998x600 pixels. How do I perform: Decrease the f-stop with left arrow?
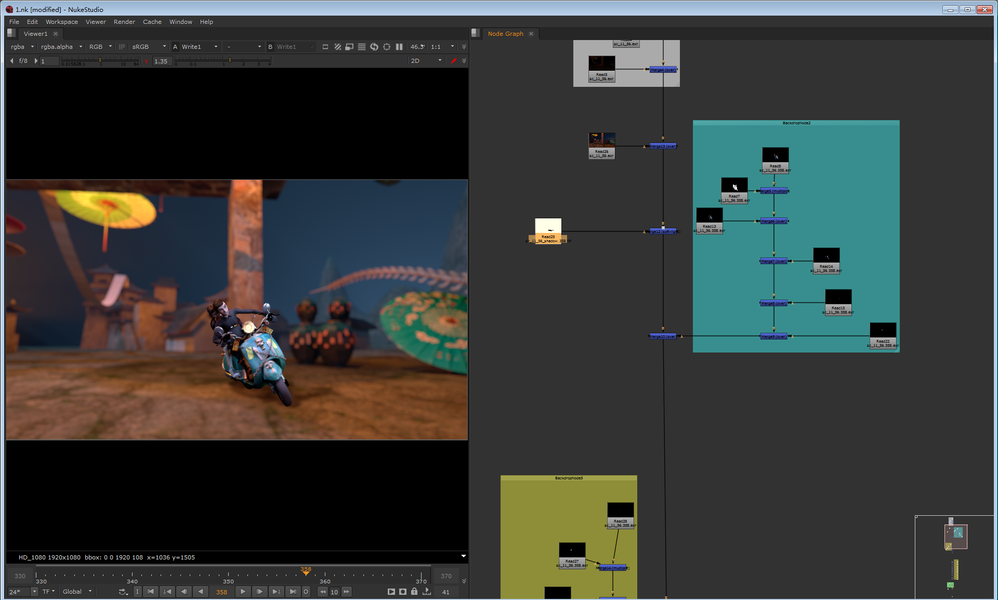click(11, 61)
